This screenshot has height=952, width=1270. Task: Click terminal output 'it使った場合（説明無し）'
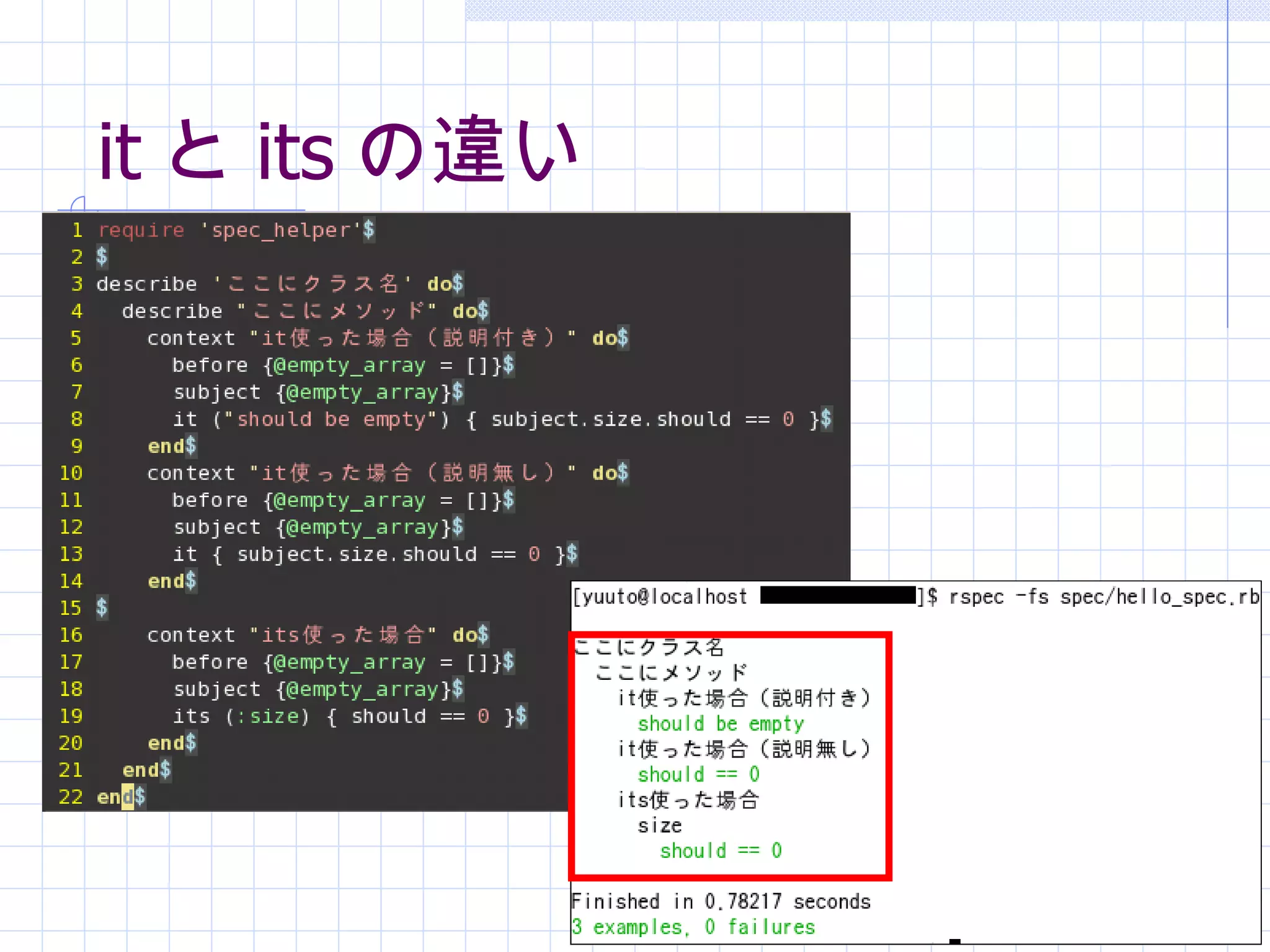click(745, 749)
